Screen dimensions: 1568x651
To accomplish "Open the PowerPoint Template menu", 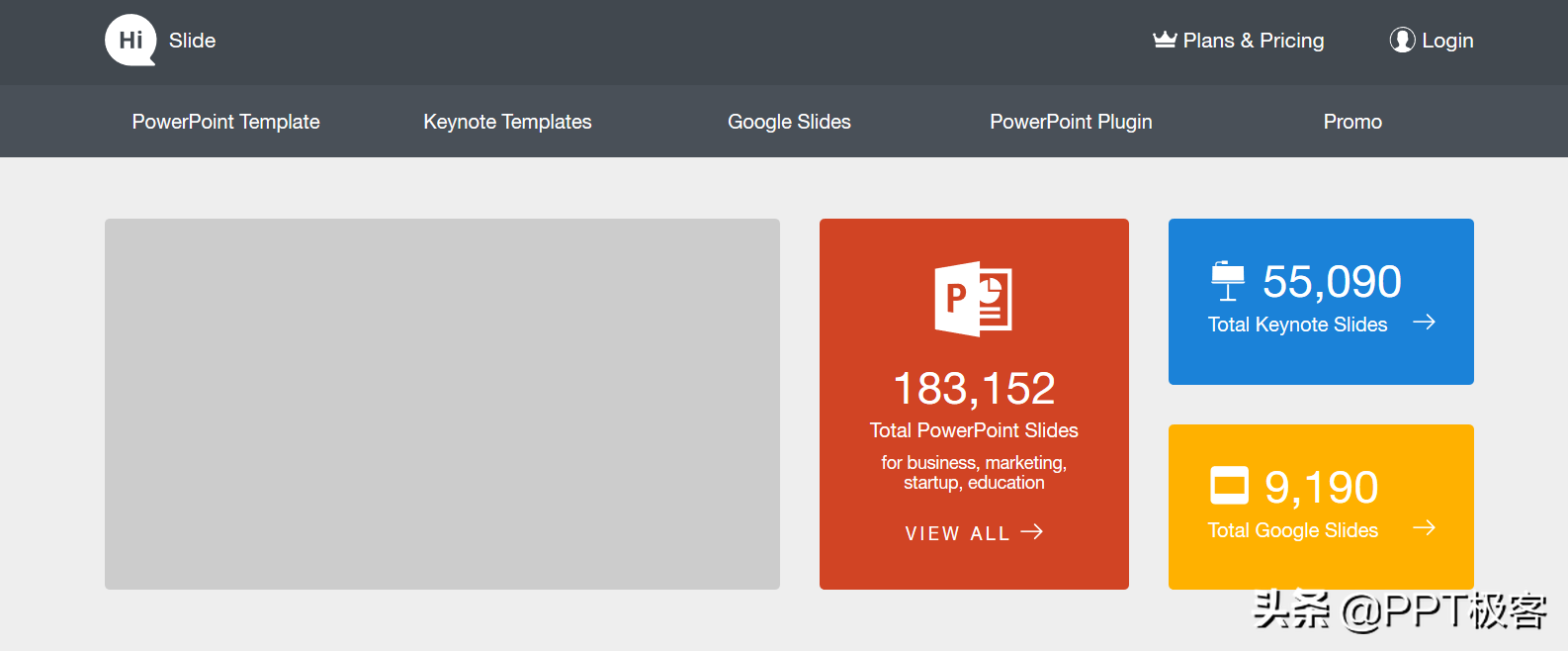I will [226, 122].
